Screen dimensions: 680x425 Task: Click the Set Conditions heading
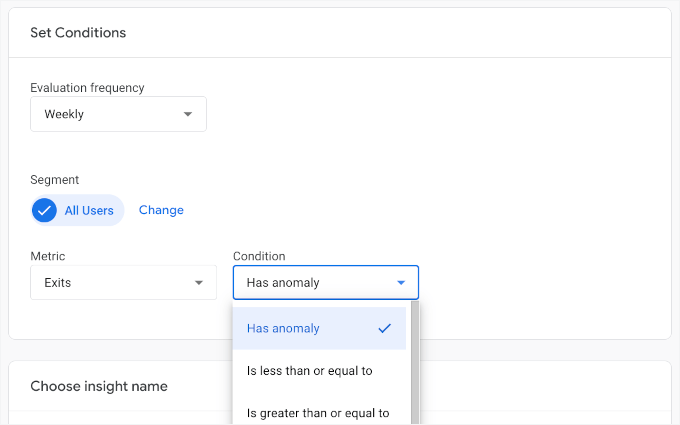(x=78, y=33)
